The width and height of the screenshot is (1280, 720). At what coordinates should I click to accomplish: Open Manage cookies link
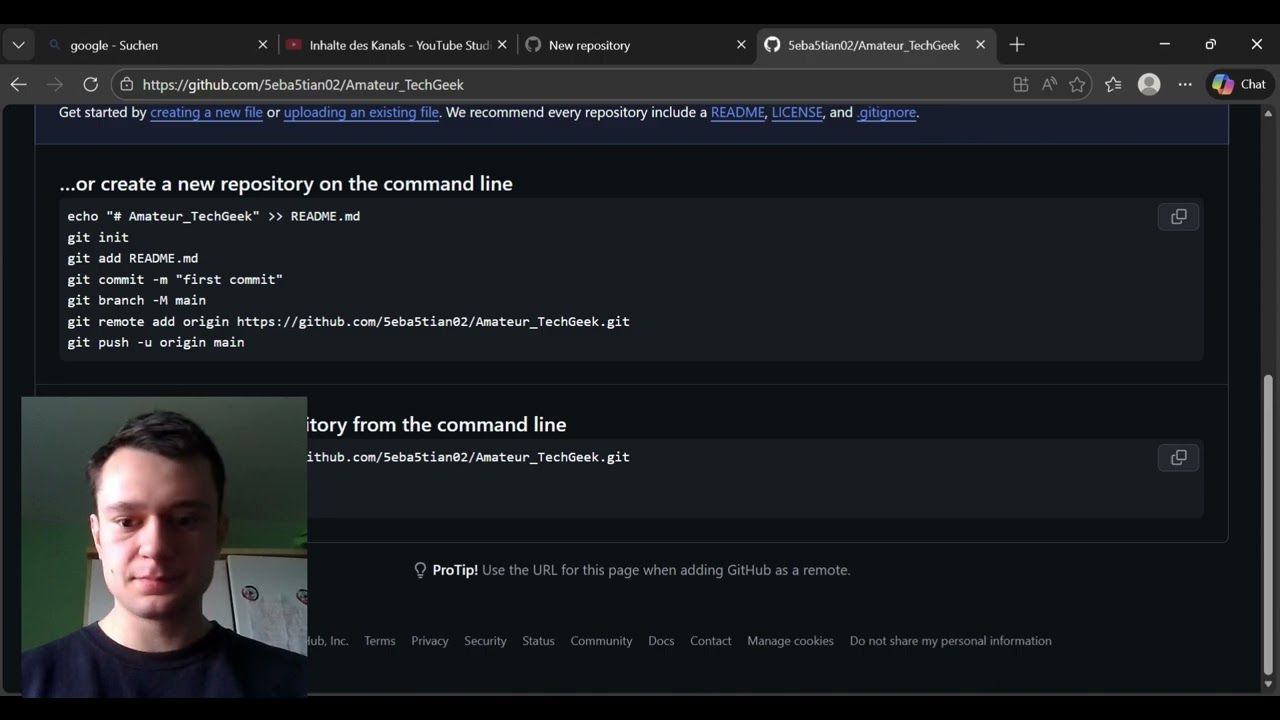point(790,641)
